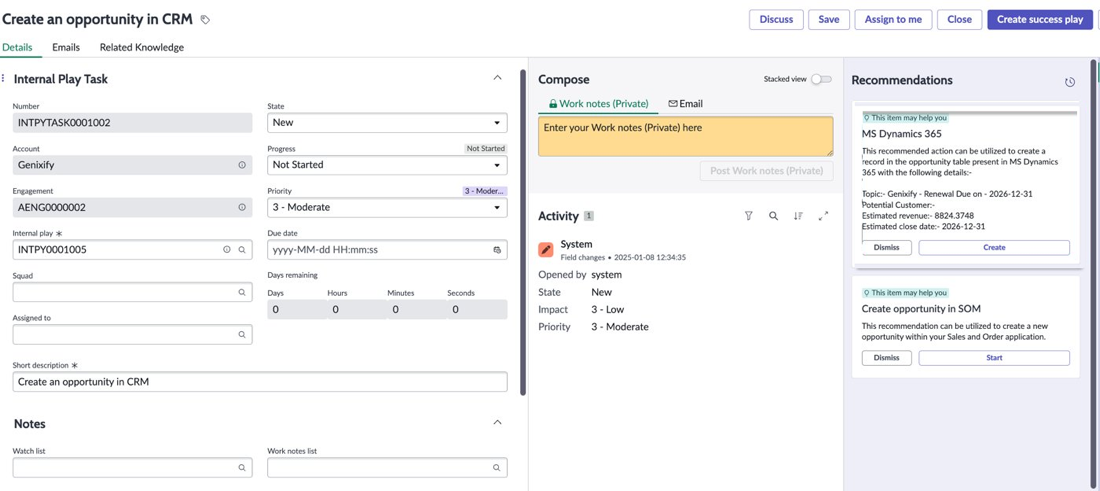Open the Watch list lookup icon
This screenshot has width=1100, height=491.
click(x=242, y=467)
